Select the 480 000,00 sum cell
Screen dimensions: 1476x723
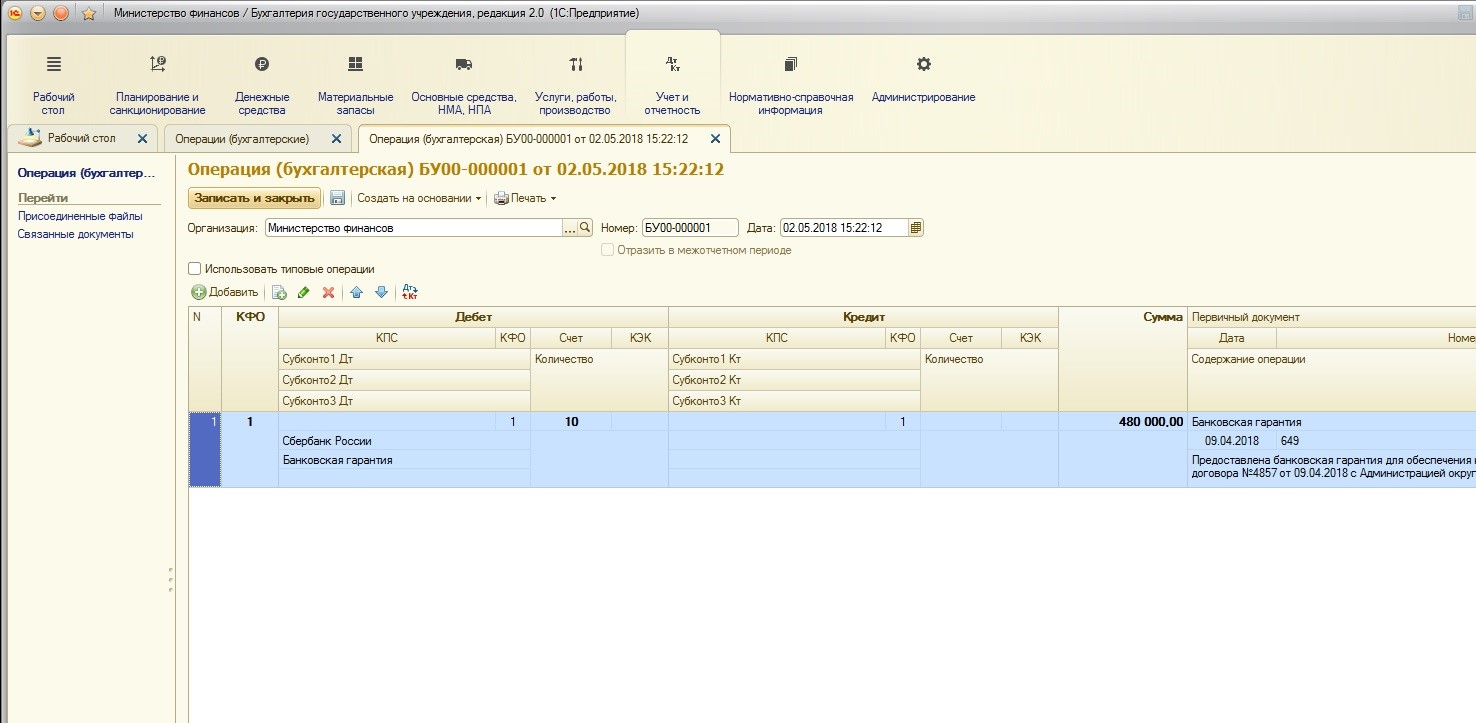[1123, 422]
